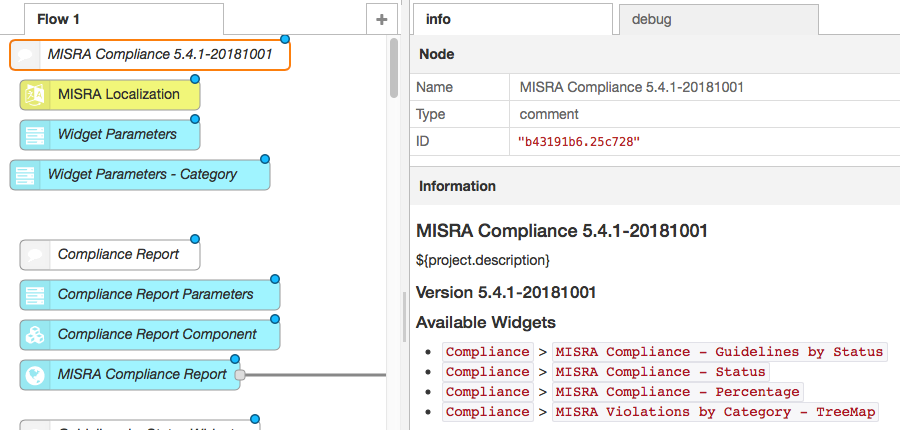Click 'Compliance' tag beside TreeMap entry
Image resolution: width=900 pixels, height=430 pixels.
point(488,412)
